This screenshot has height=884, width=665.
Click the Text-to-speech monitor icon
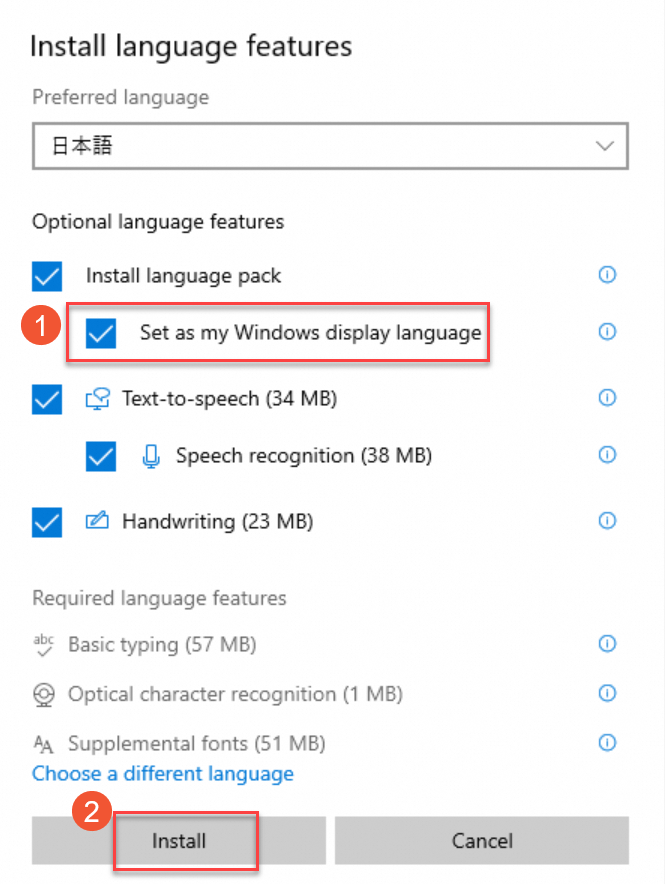point(97,399)
